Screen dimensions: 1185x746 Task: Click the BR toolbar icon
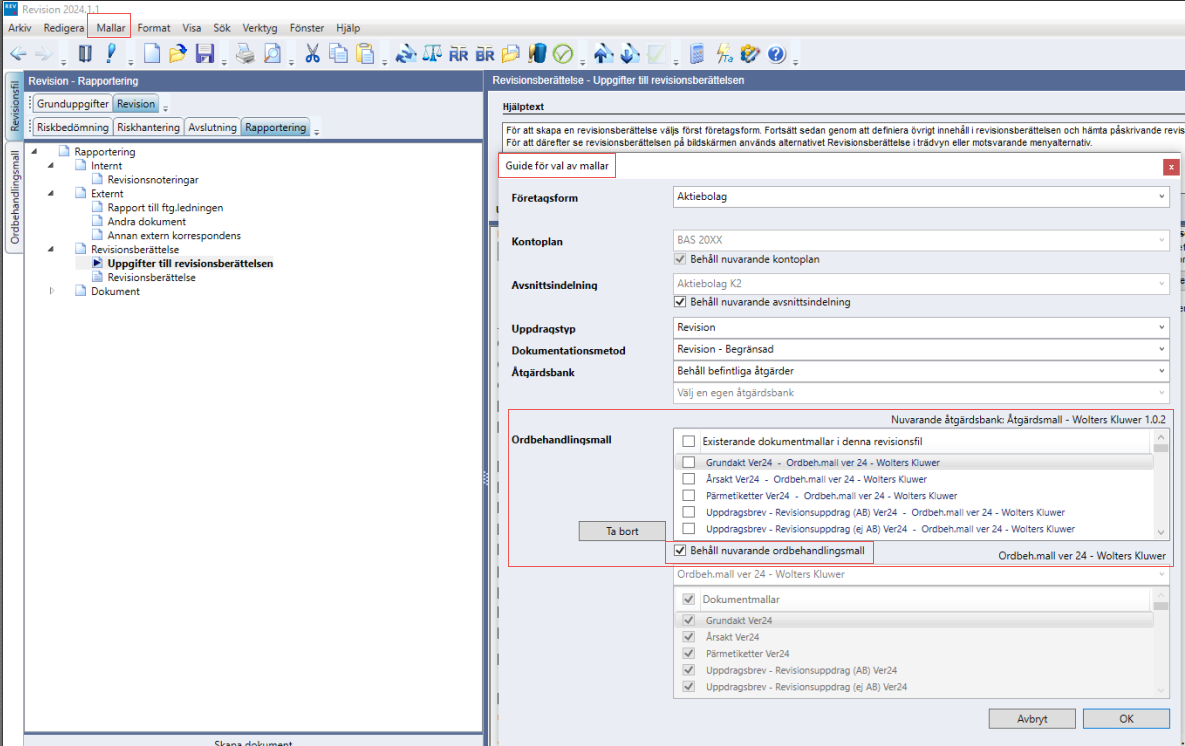(485, 54)
